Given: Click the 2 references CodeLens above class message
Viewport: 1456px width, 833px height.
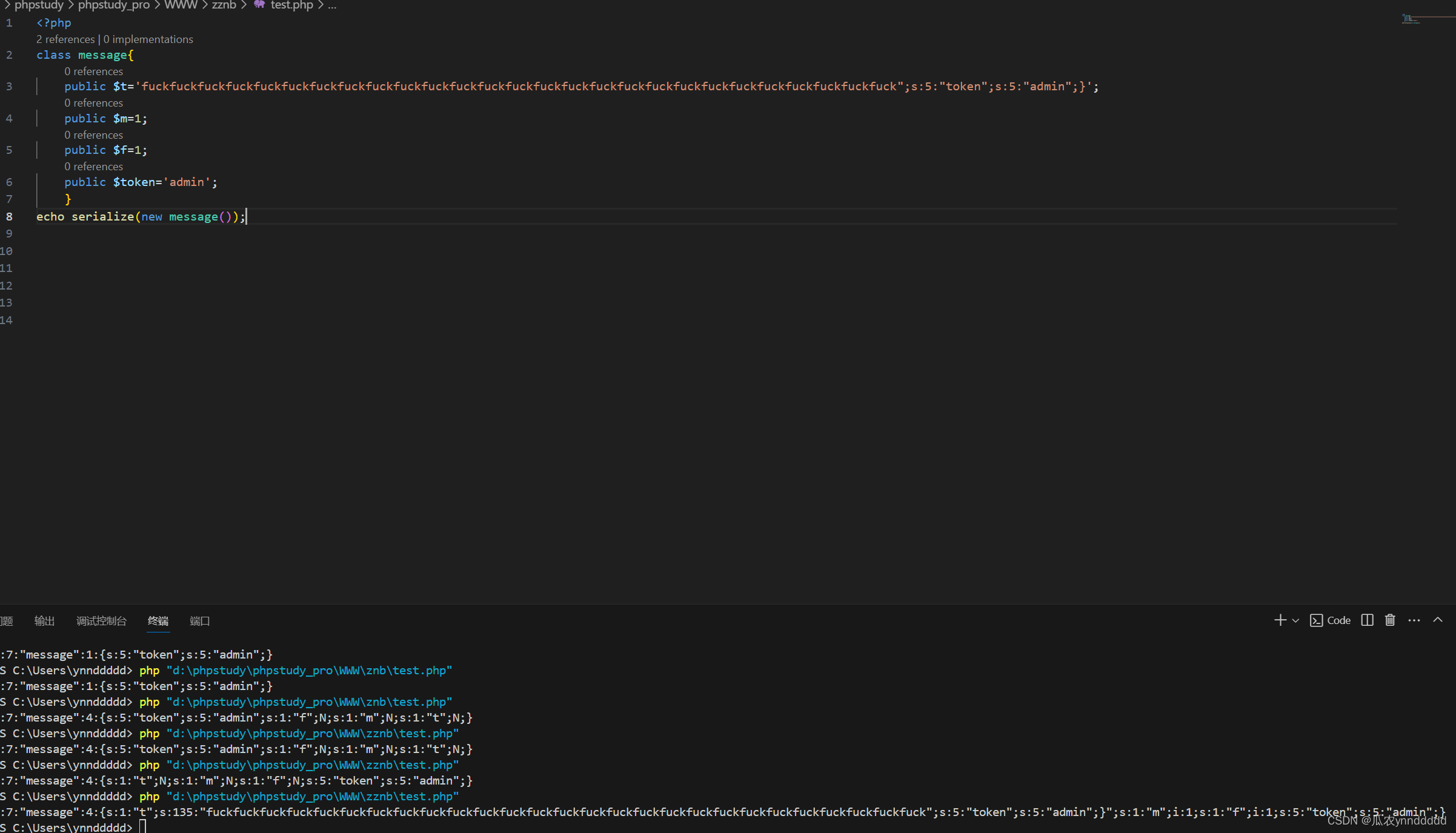Looking at the screenshot, I should click(65, 39).
